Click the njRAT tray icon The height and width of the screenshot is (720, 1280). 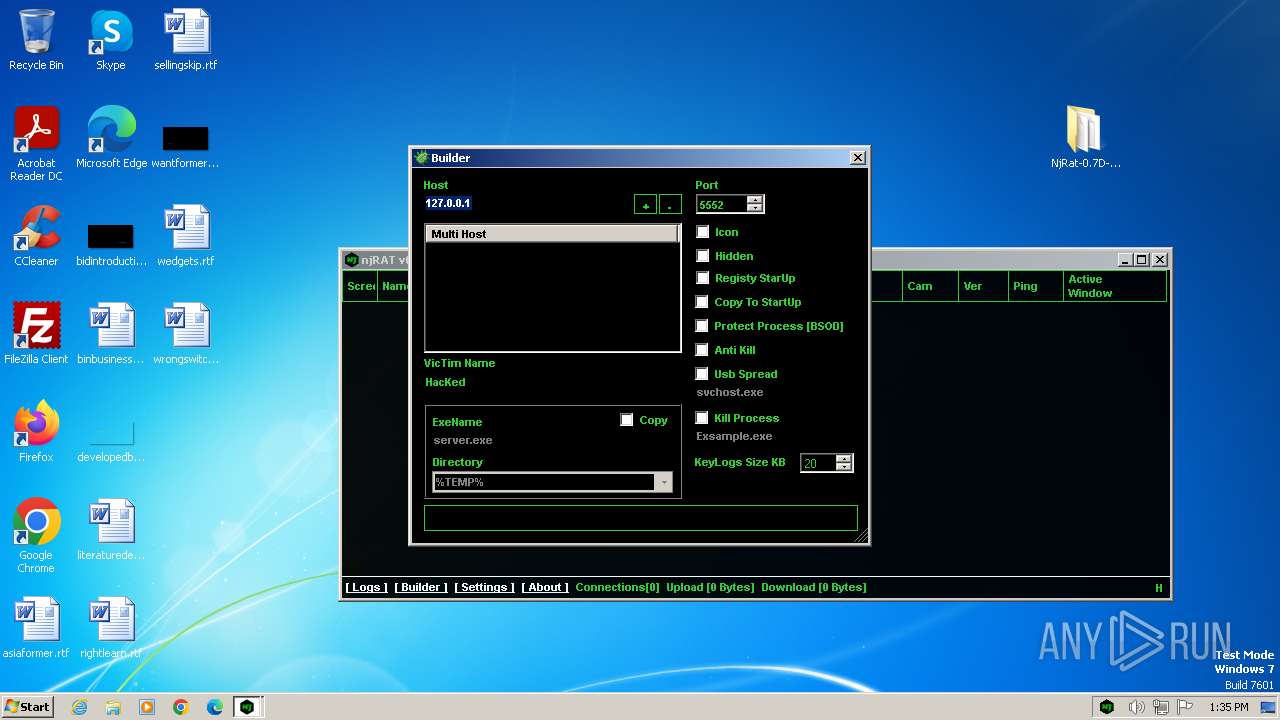1107,707
